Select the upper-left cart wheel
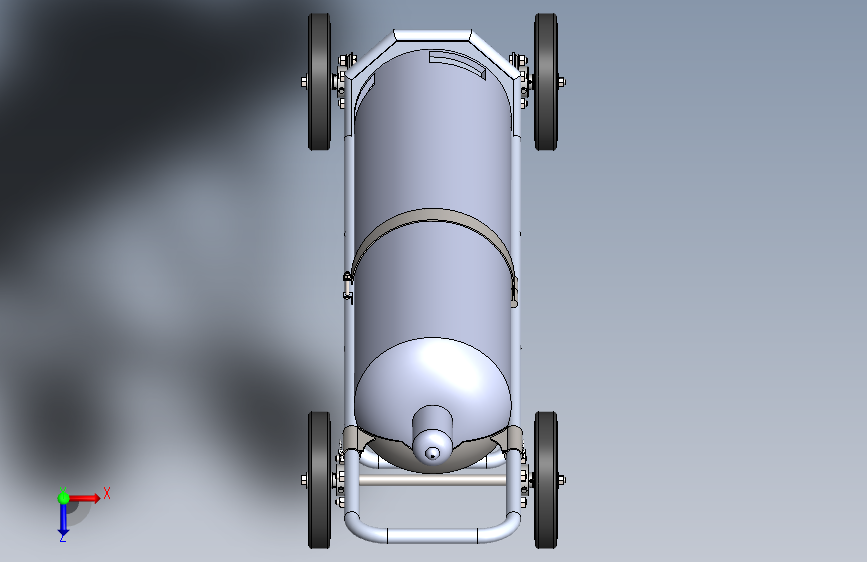This screenshot has width=867, height=562. click(319, 82)
